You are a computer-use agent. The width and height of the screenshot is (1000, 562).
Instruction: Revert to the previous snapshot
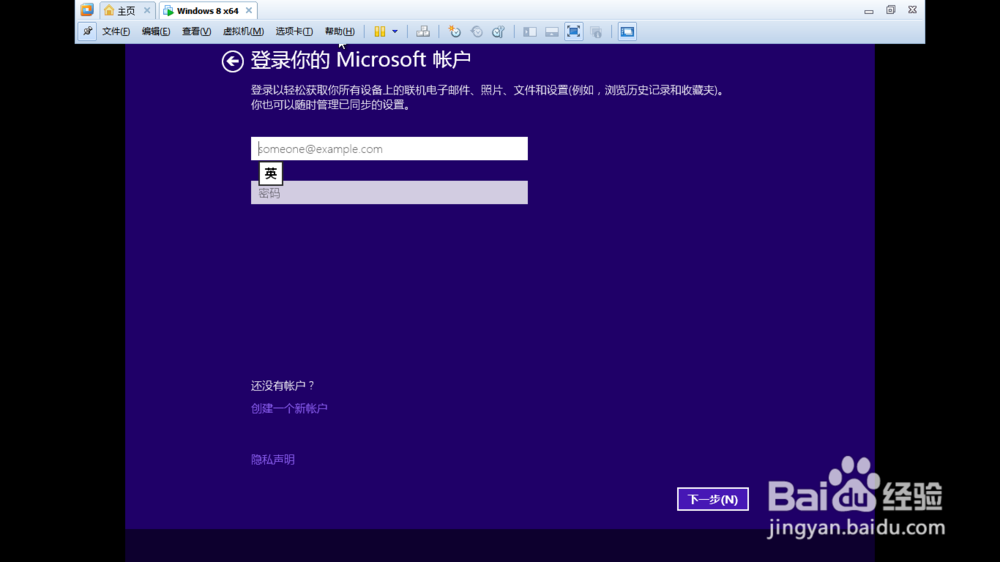click(x=476, y=31)
